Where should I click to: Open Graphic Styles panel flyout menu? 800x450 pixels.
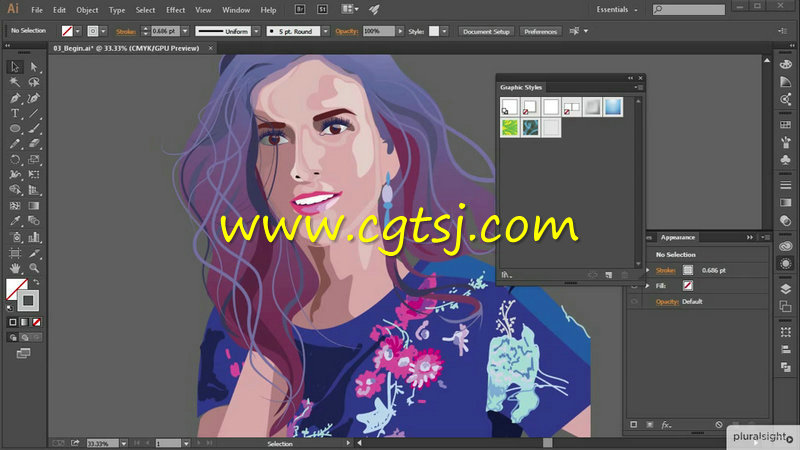(x=638, y=88)
